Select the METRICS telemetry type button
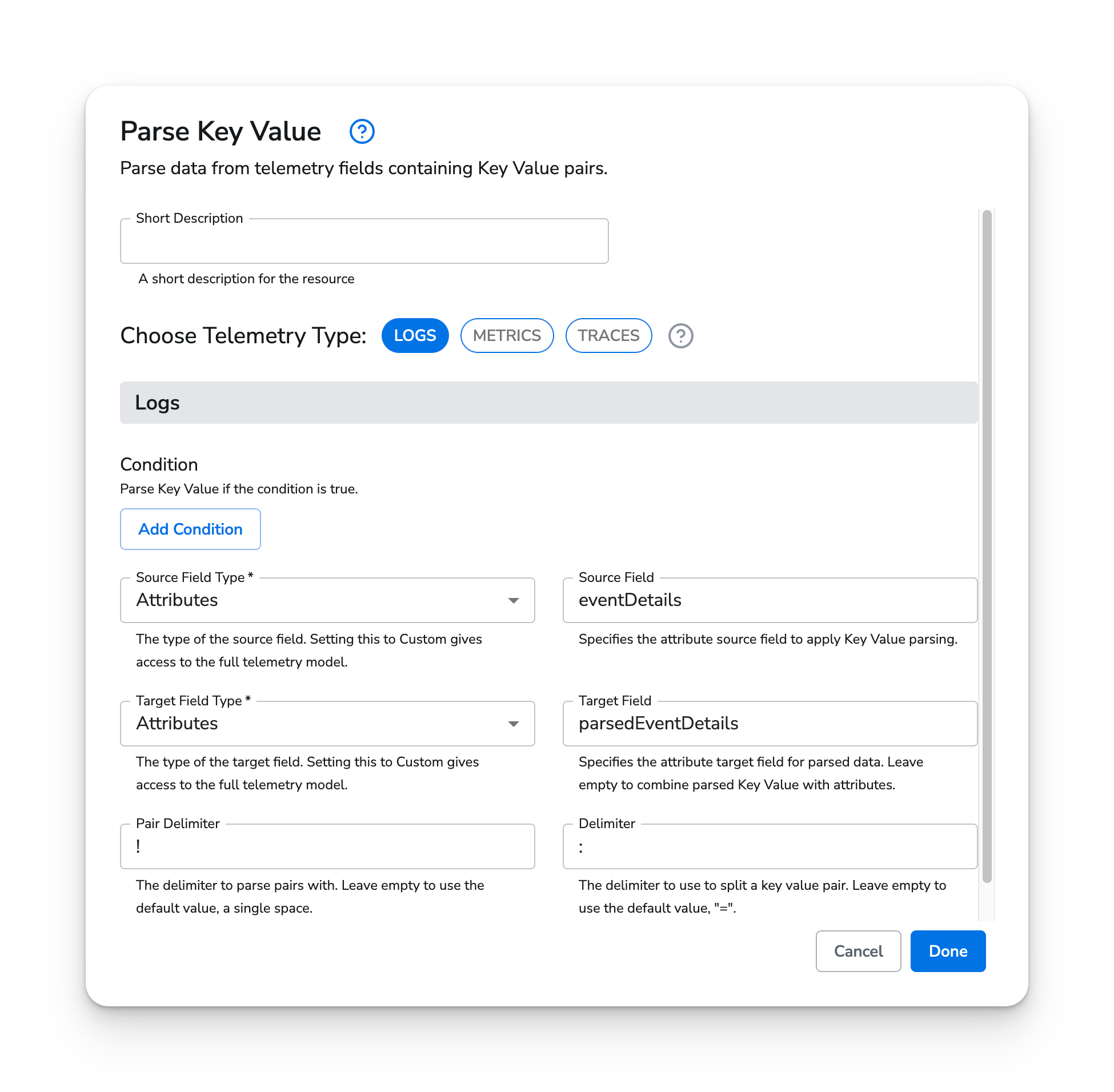This screenshot has width=1114, height=1092. click(x=506, y=335)
